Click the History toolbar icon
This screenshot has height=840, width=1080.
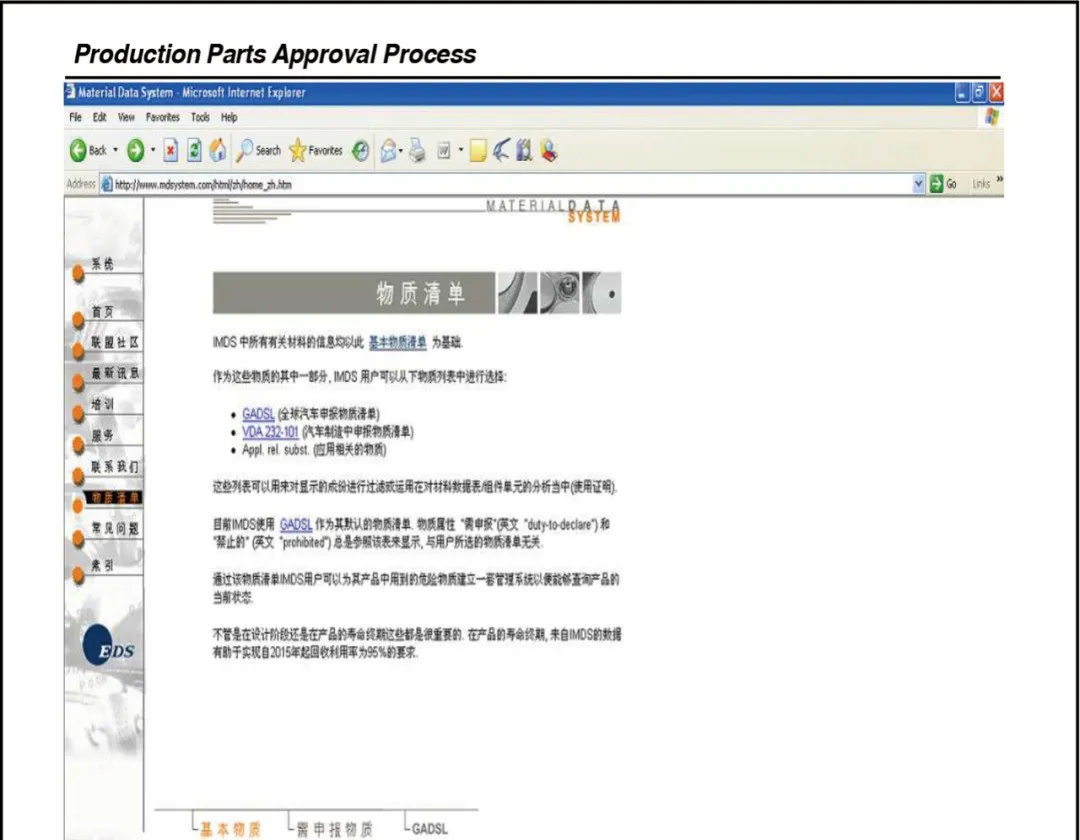point(360,150)
